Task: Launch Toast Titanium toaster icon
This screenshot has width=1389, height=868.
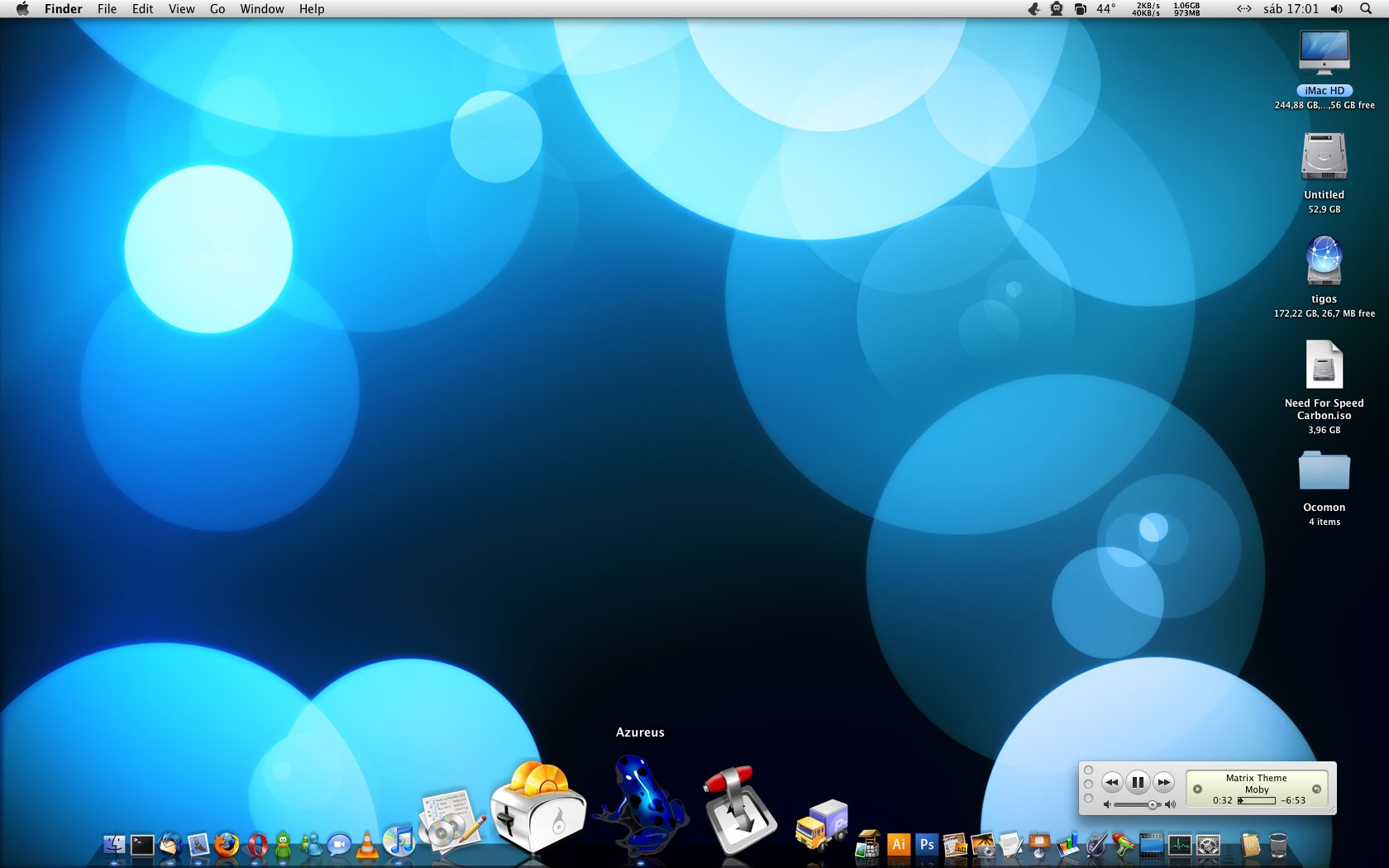Action: [x=537, y=808]
